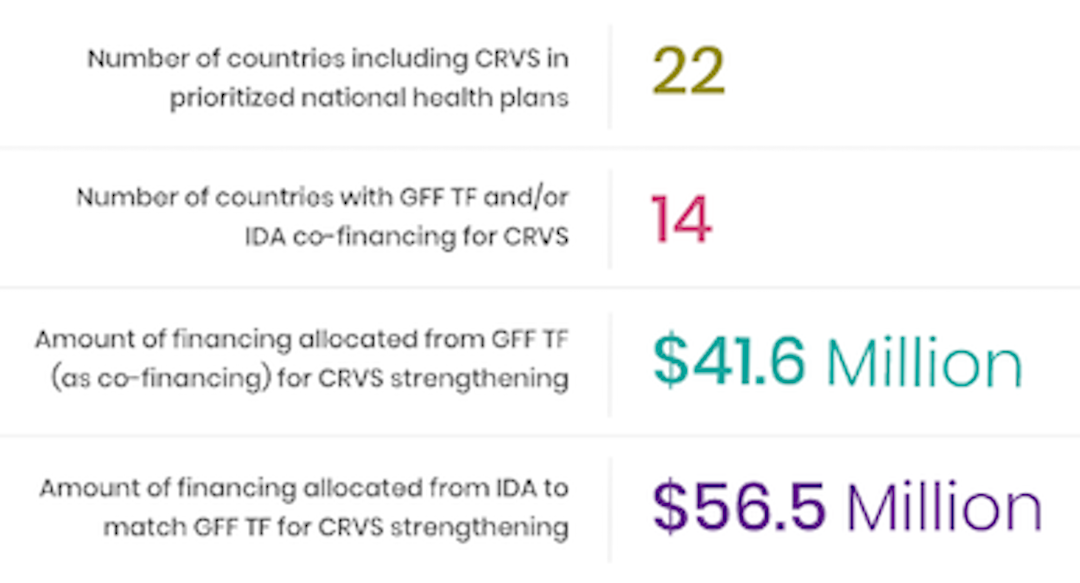This screenshot has width=1080, height=583.
Task: Click the purple word Million
Action: tap(943, 508)
